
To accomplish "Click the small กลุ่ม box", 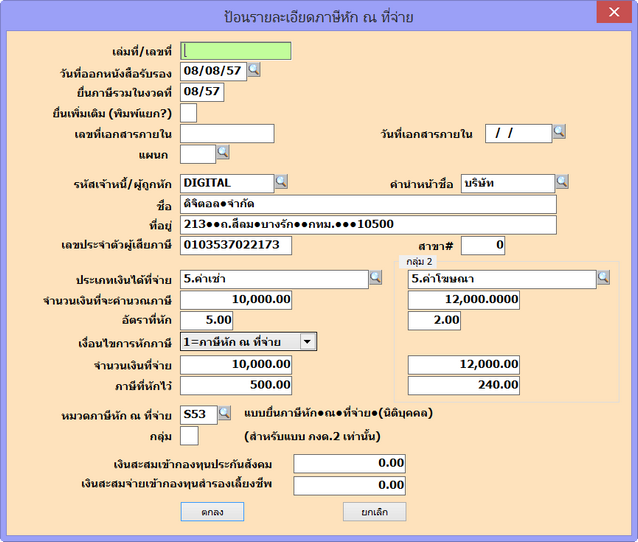I will [x=188, y=435].
